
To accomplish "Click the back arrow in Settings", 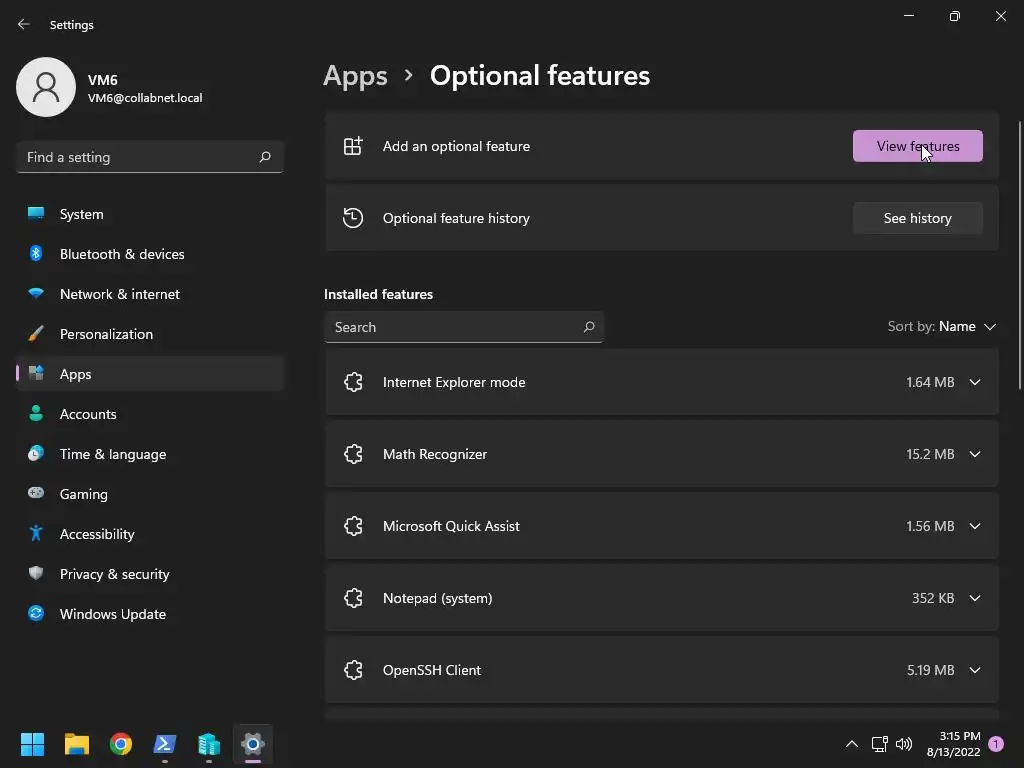I will [24, 24].
